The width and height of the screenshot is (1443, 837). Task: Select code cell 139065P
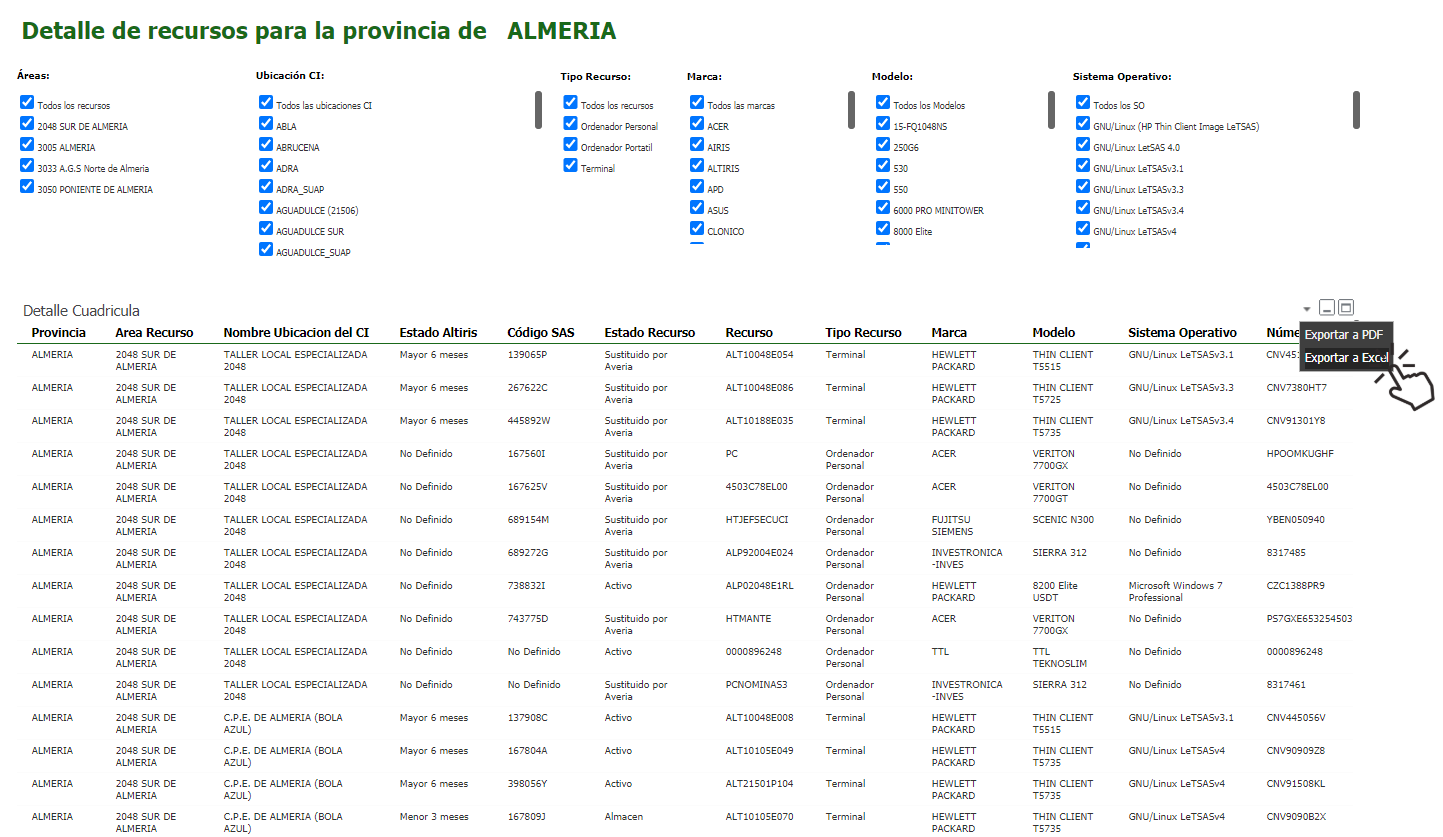527,355
